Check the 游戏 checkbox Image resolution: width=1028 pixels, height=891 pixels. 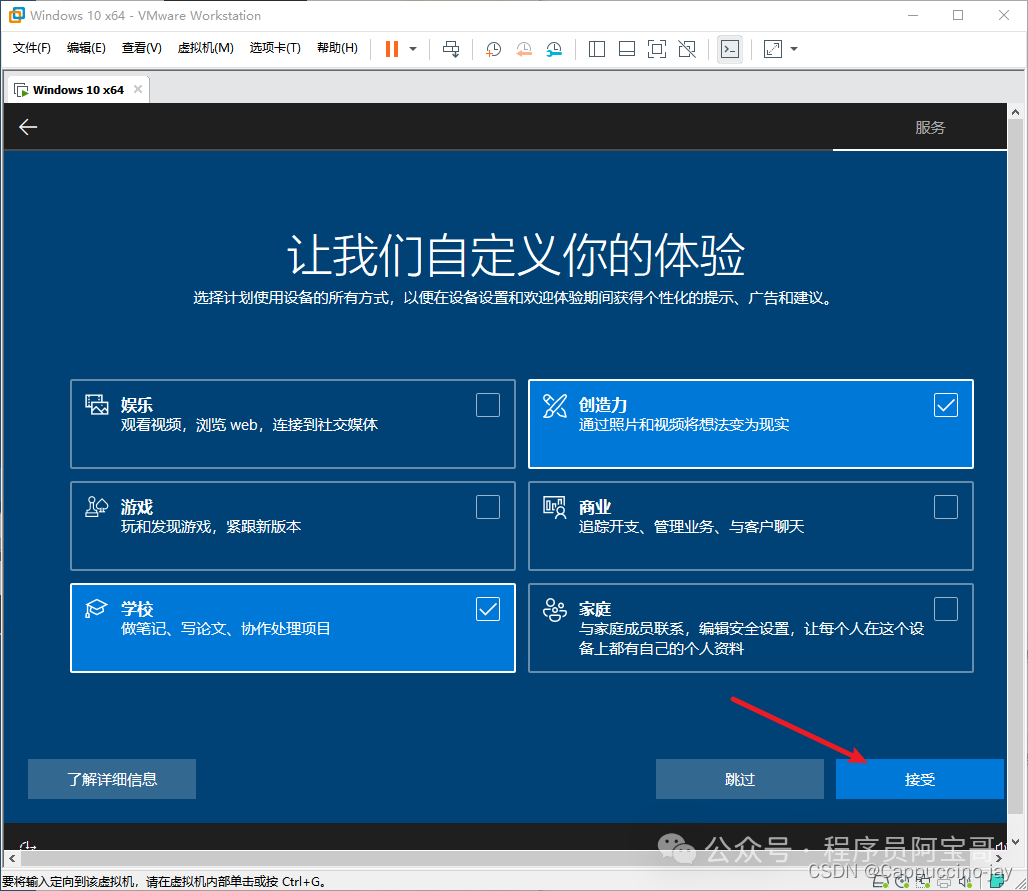click(488, 507)
